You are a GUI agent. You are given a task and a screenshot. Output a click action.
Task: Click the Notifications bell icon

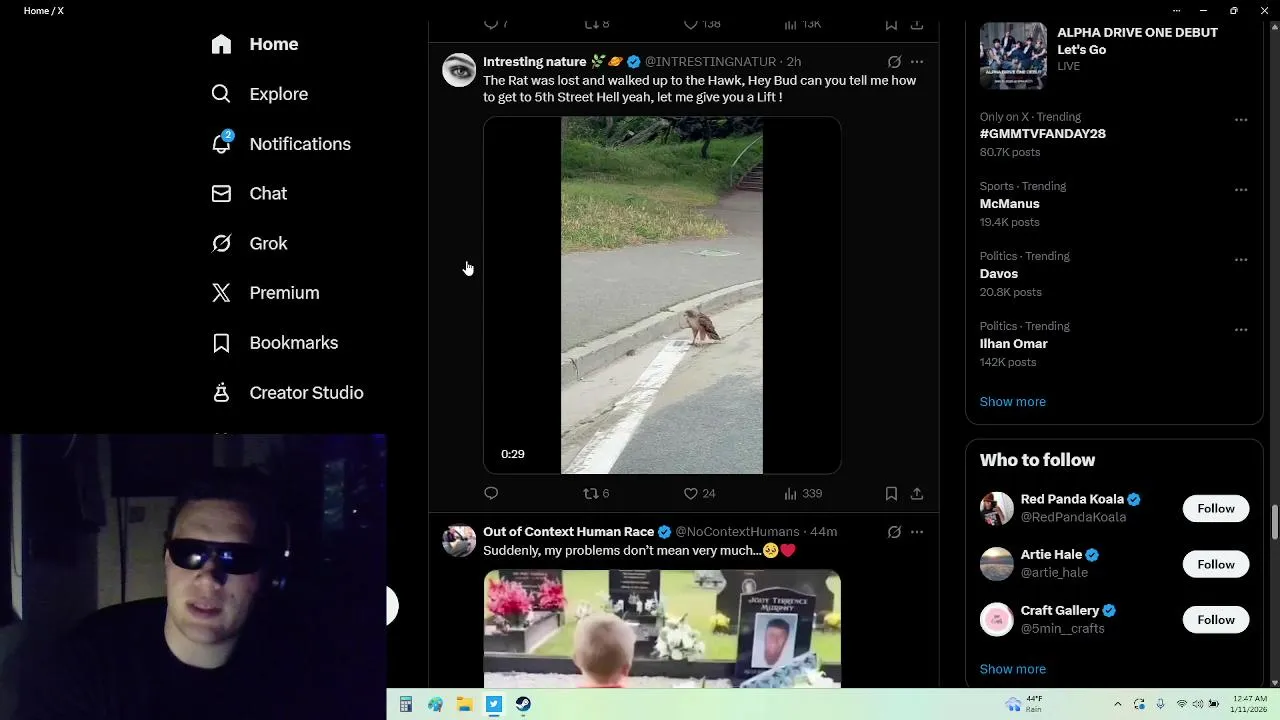coord(221,144)
